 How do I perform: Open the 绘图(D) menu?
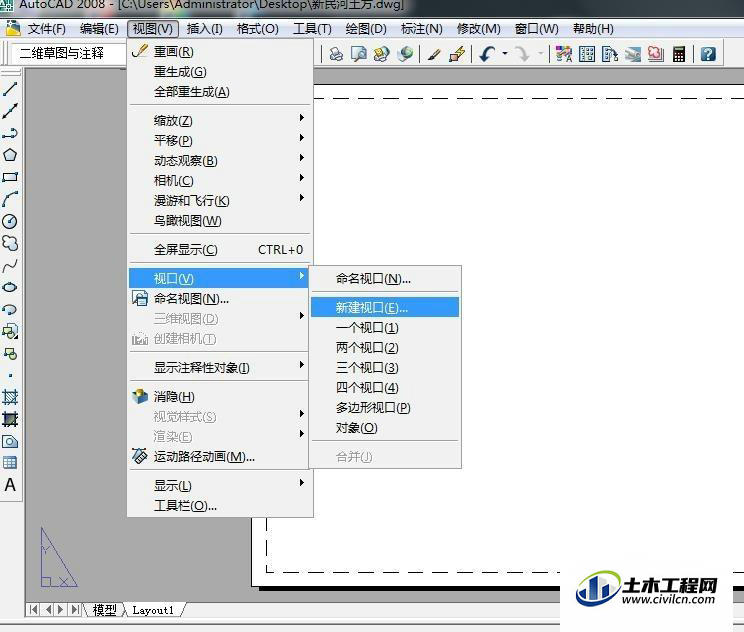[366, 29]
